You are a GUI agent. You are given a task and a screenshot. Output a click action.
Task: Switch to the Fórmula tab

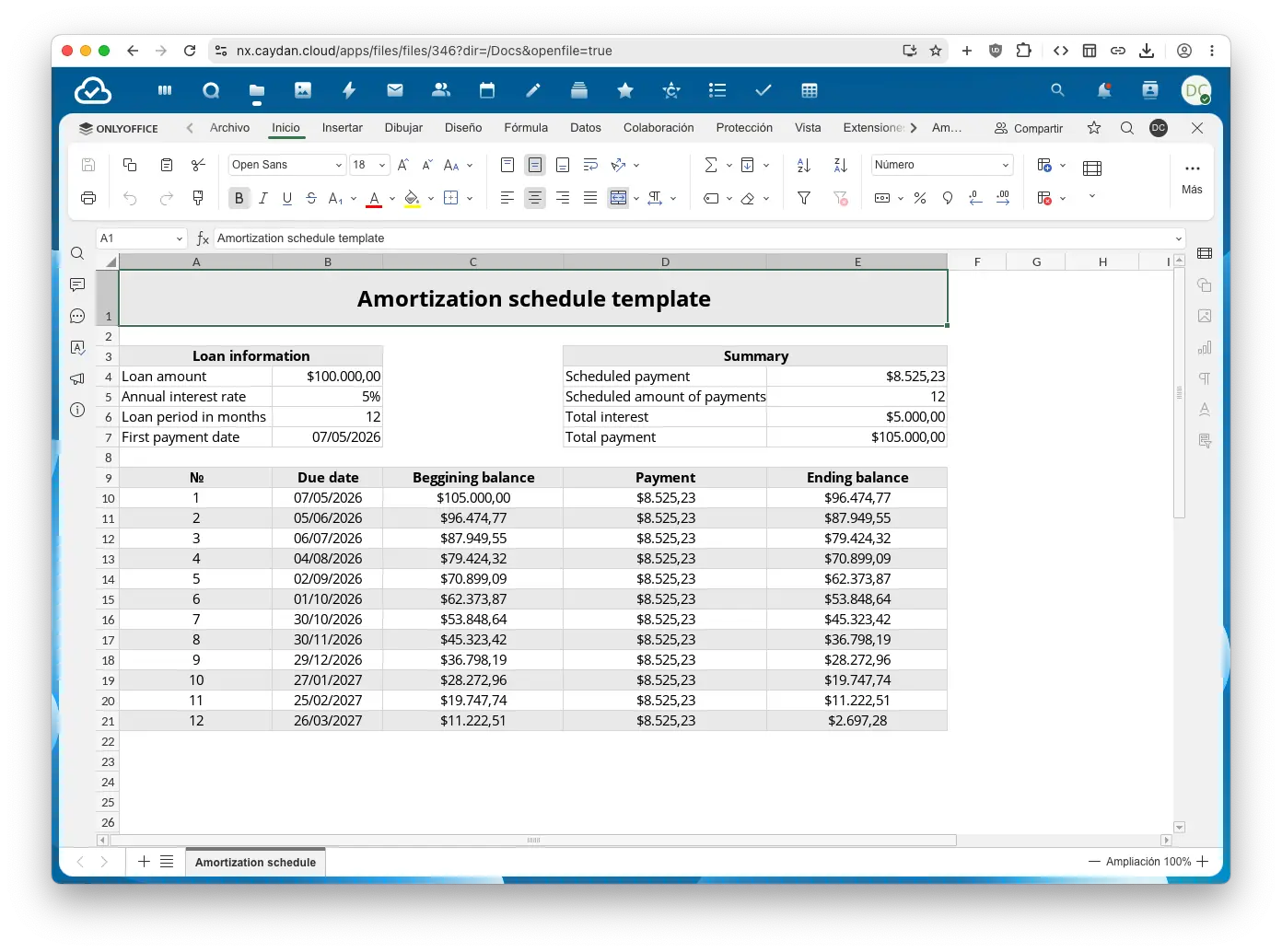pos(526,128)
